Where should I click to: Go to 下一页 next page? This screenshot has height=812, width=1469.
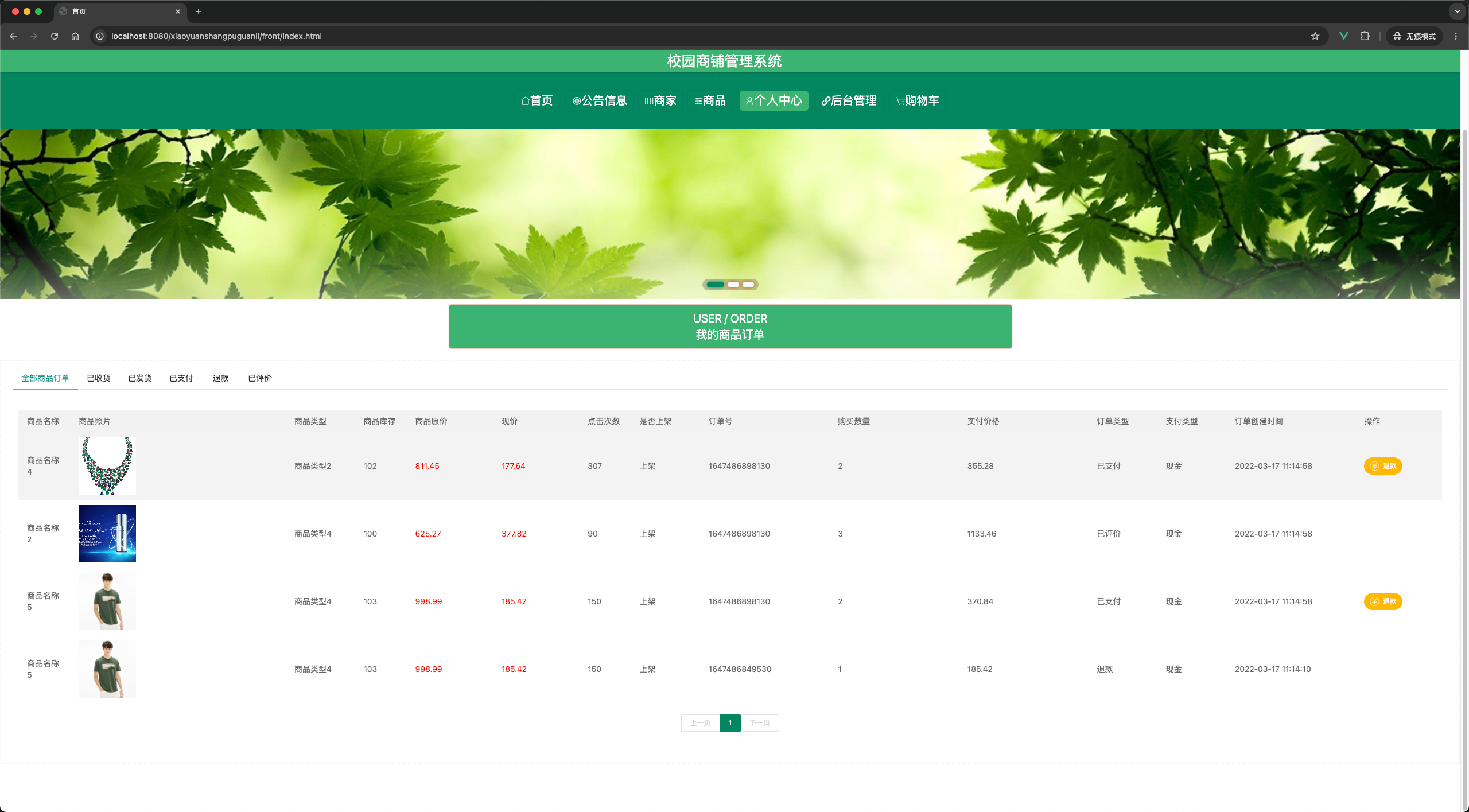pos(760,723)
